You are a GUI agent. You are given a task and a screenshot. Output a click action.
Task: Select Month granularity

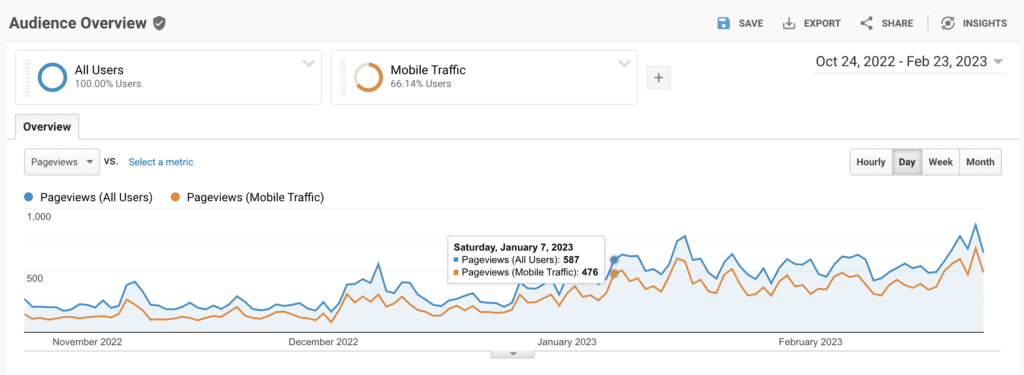pos(980,162)
